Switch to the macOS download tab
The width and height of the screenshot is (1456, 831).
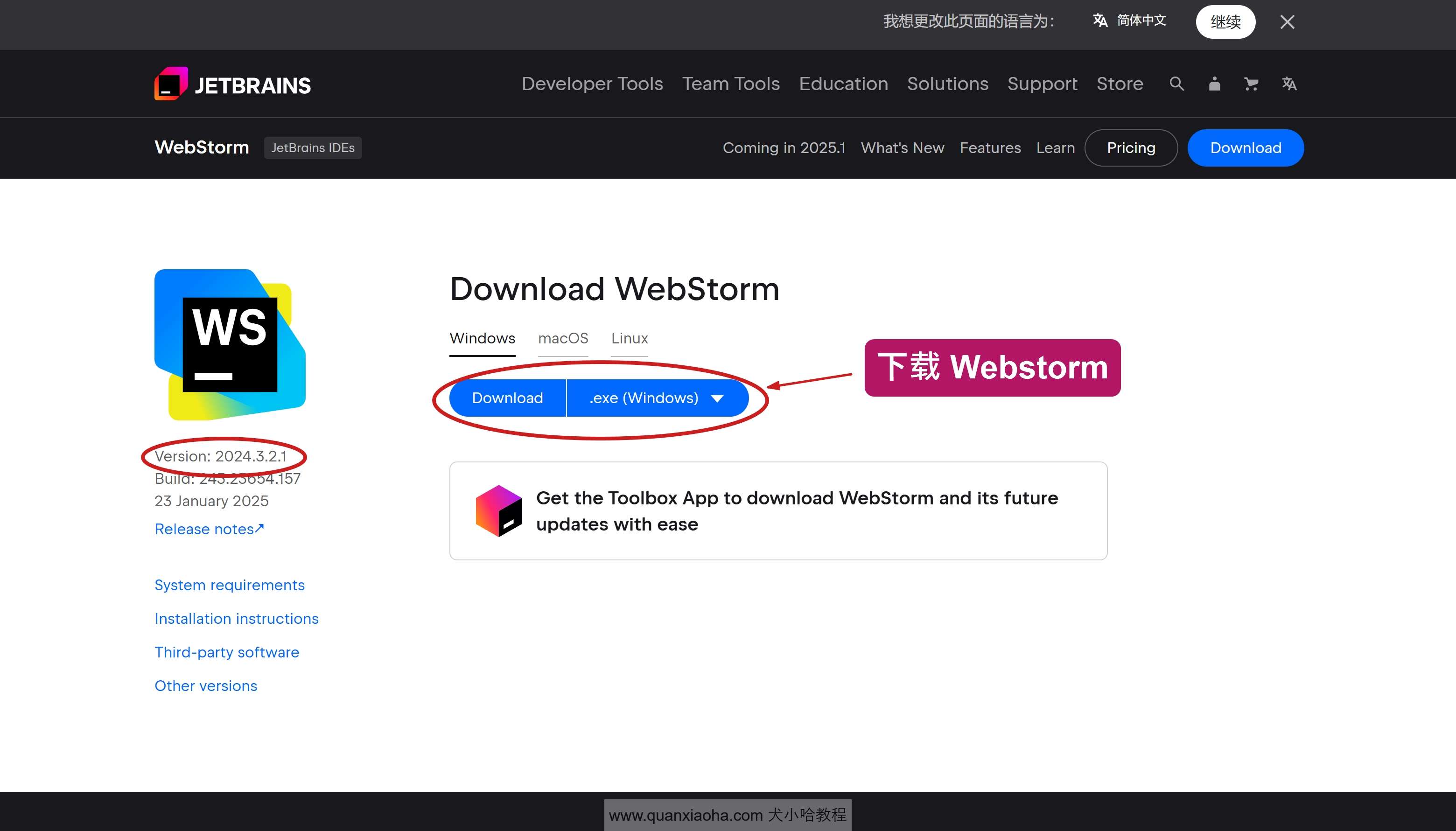pos(563,338)
